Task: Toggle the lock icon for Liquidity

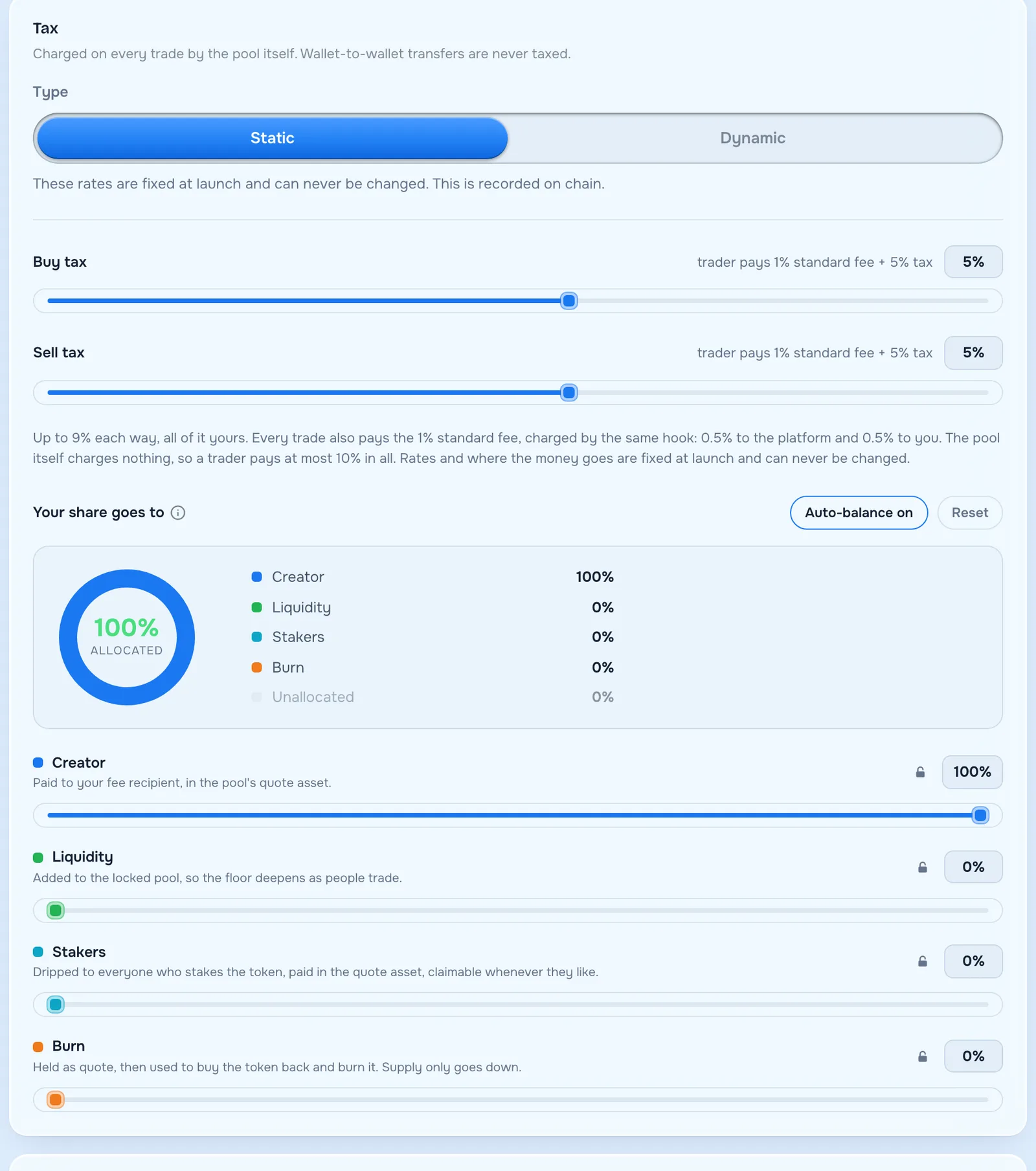Action: [923, 867]
